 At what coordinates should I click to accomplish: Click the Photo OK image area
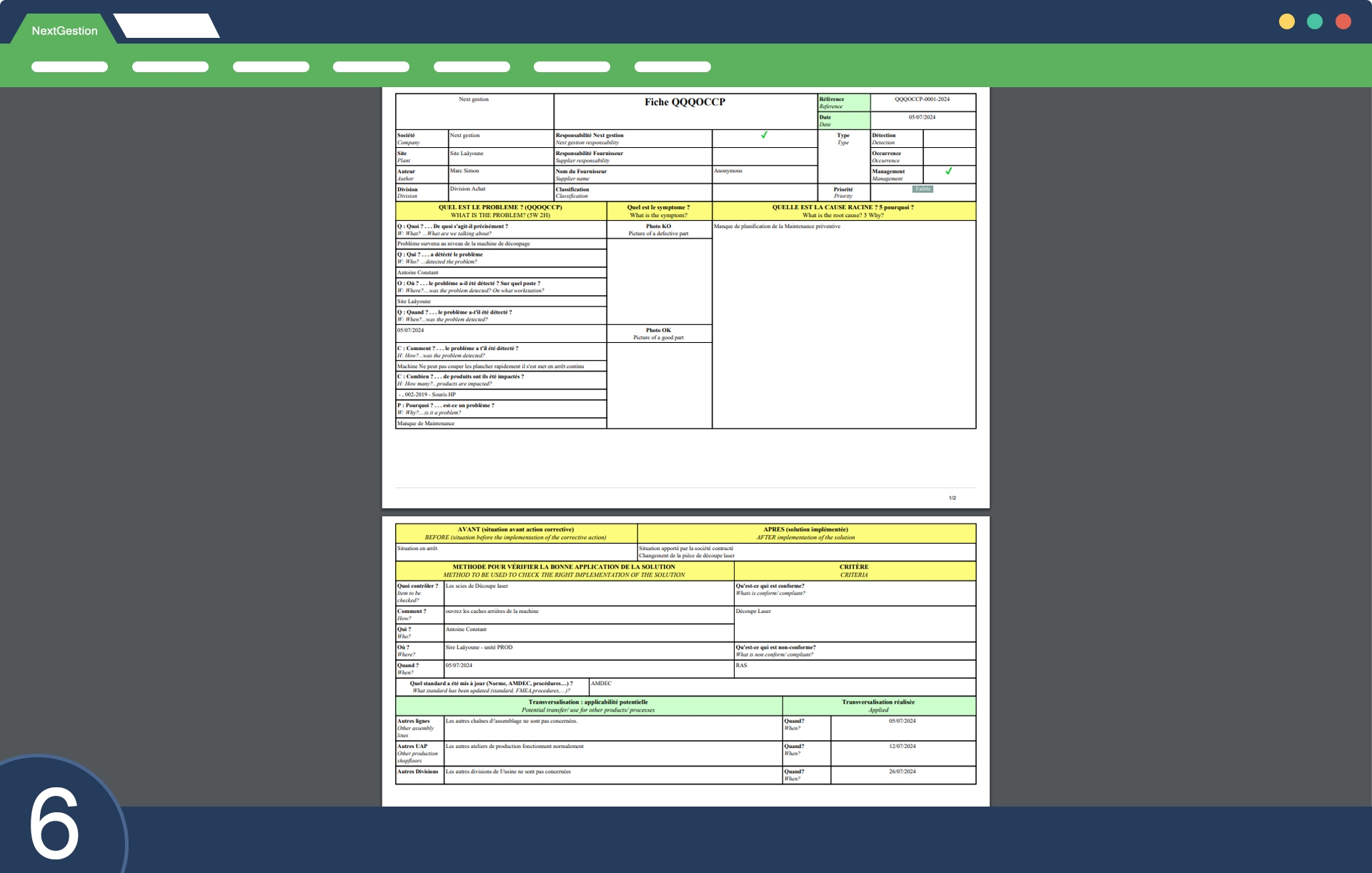pos(659,384)
